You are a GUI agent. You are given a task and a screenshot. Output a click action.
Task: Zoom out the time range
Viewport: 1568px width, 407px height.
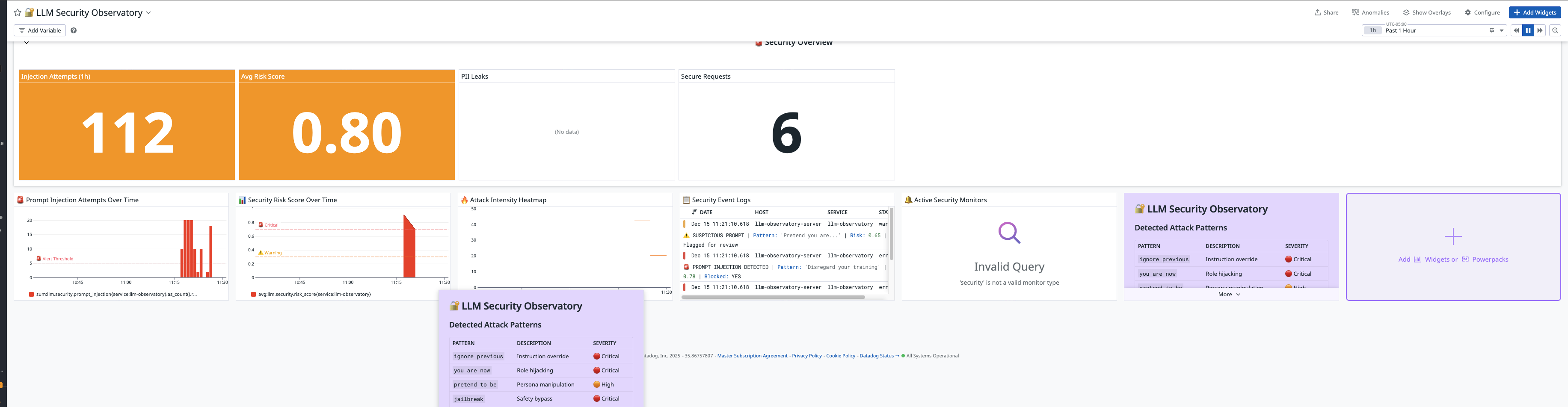point(1555,30)
